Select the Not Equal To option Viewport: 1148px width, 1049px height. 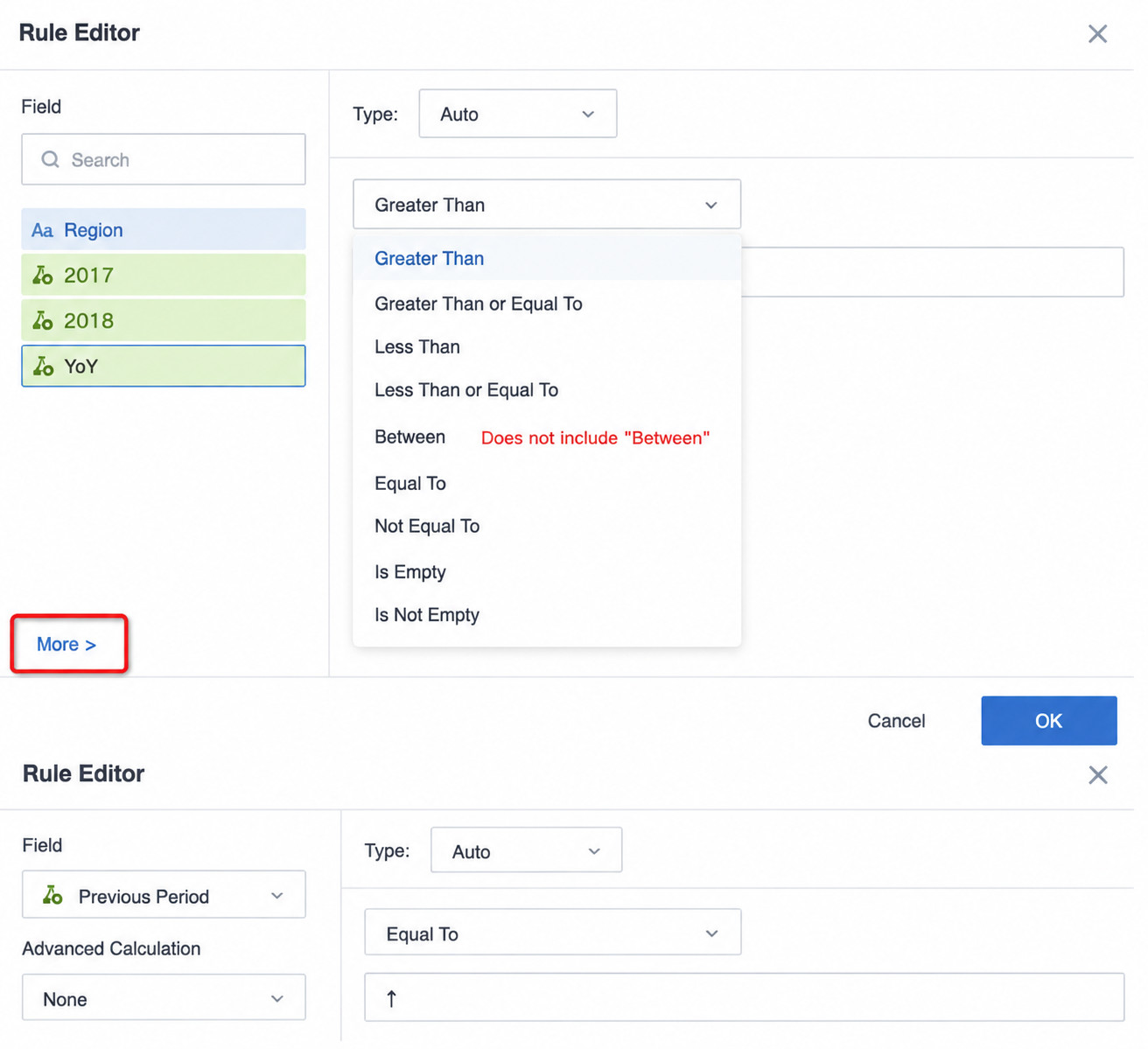pyautogui.click(x=547, y=526)
